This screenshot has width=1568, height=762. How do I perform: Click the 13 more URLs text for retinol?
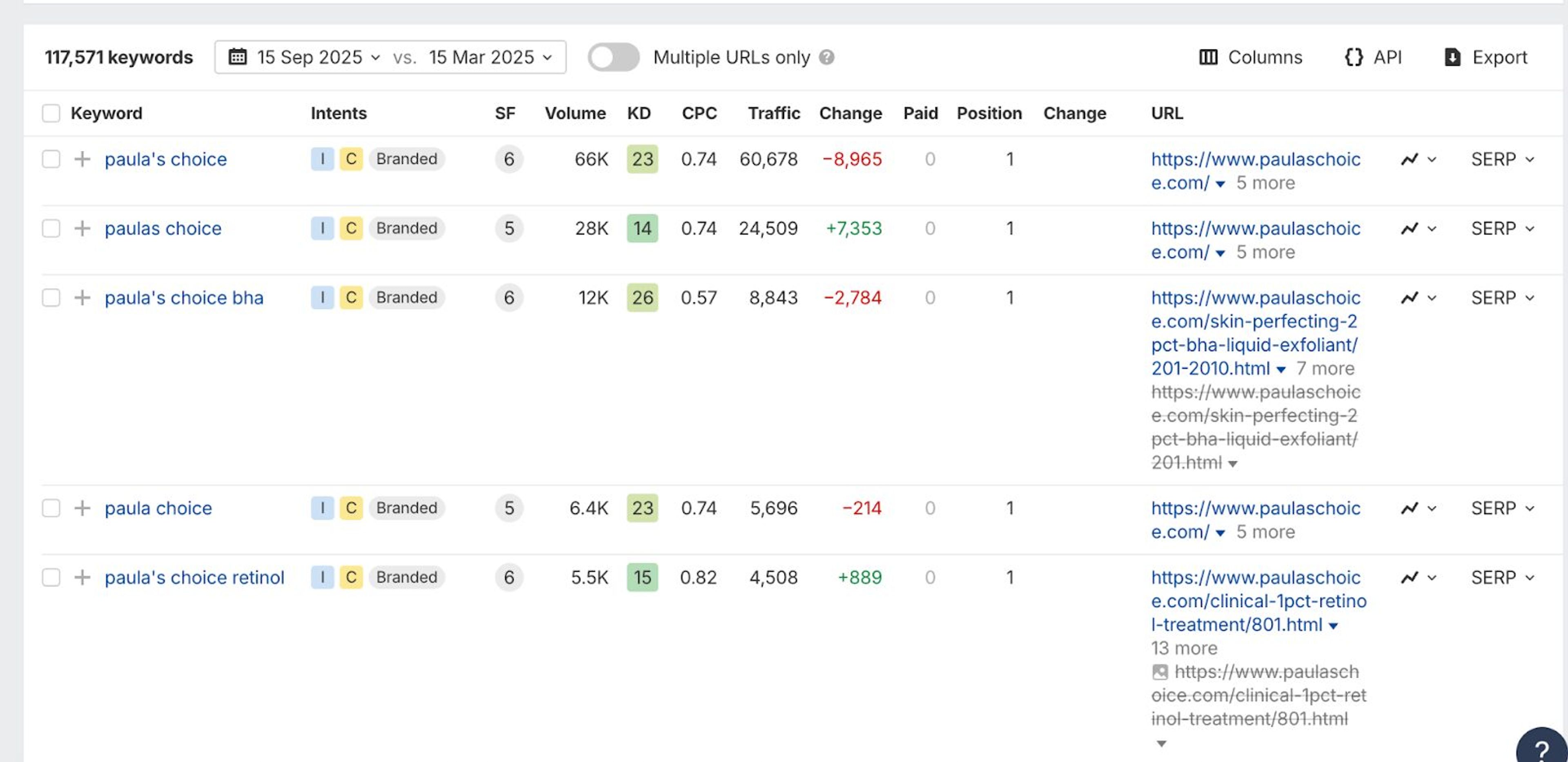click(1184, 649)
